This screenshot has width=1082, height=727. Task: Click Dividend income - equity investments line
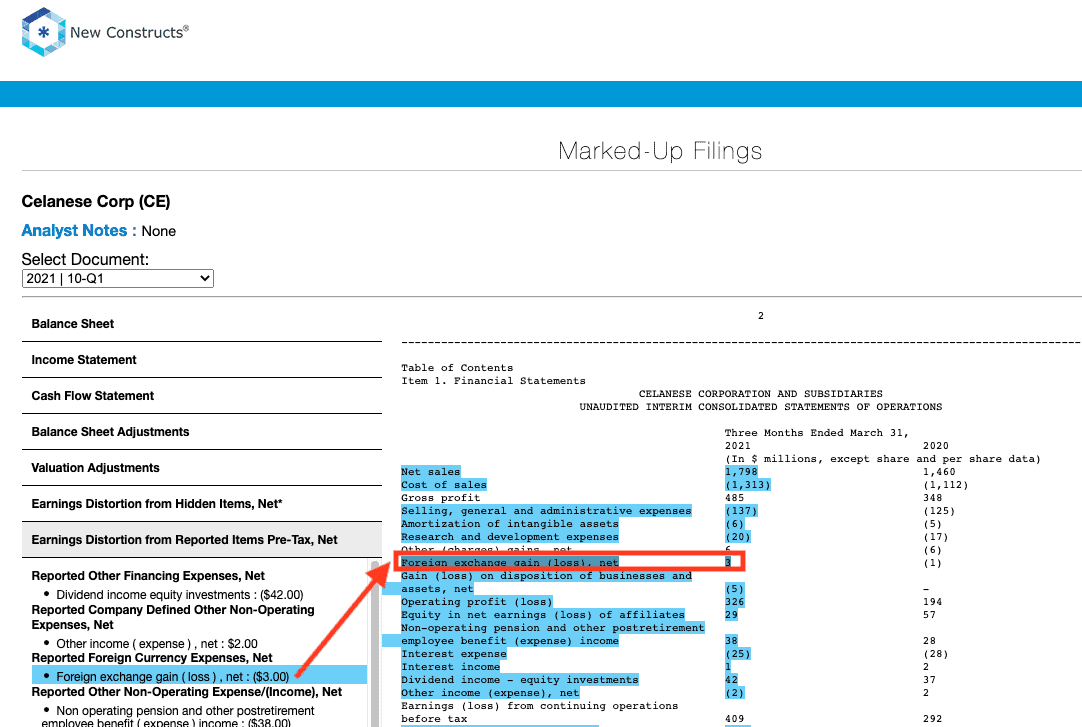pos(520,680)
